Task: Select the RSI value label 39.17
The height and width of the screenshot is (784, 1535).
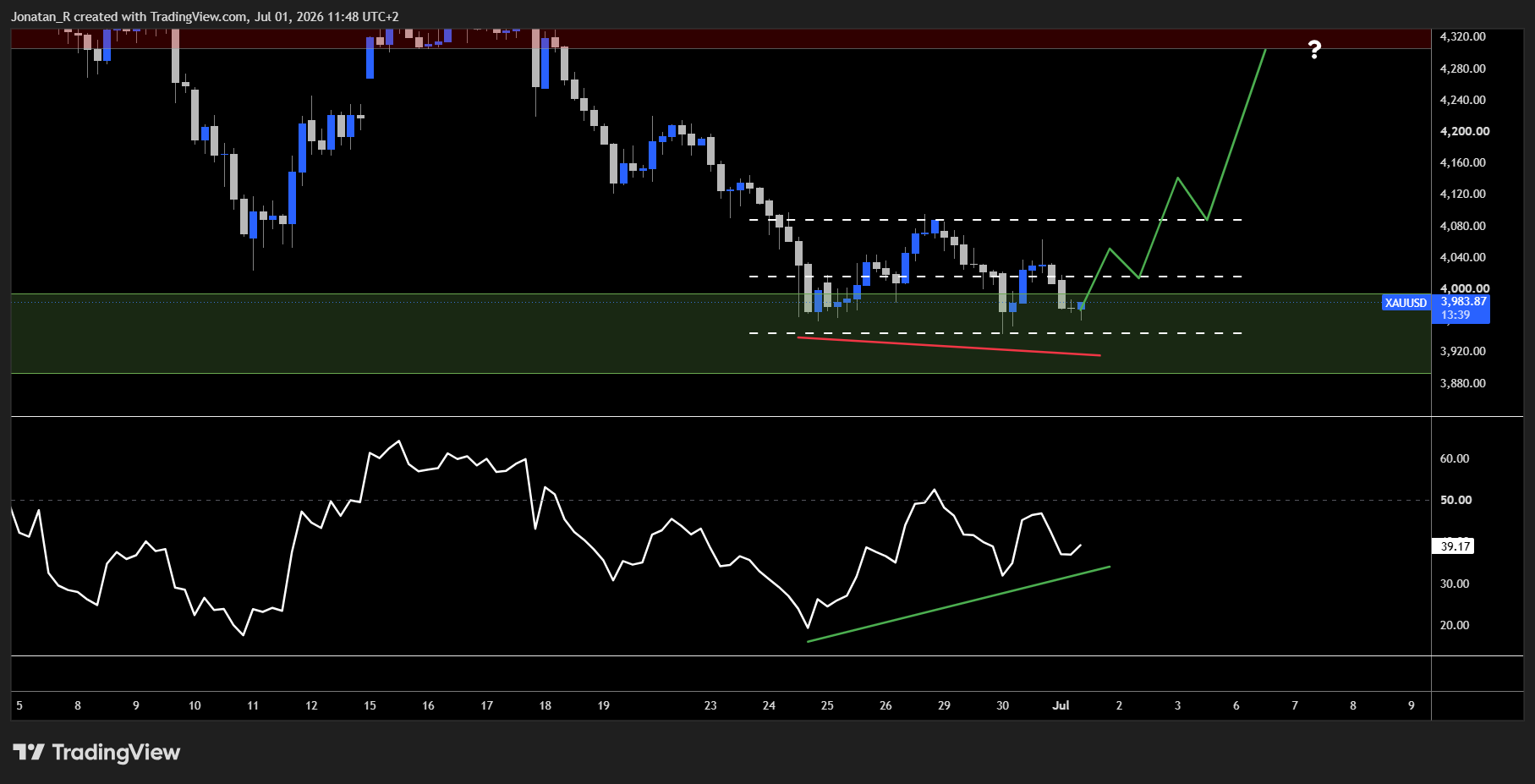Action: [x=1455, y=546]
